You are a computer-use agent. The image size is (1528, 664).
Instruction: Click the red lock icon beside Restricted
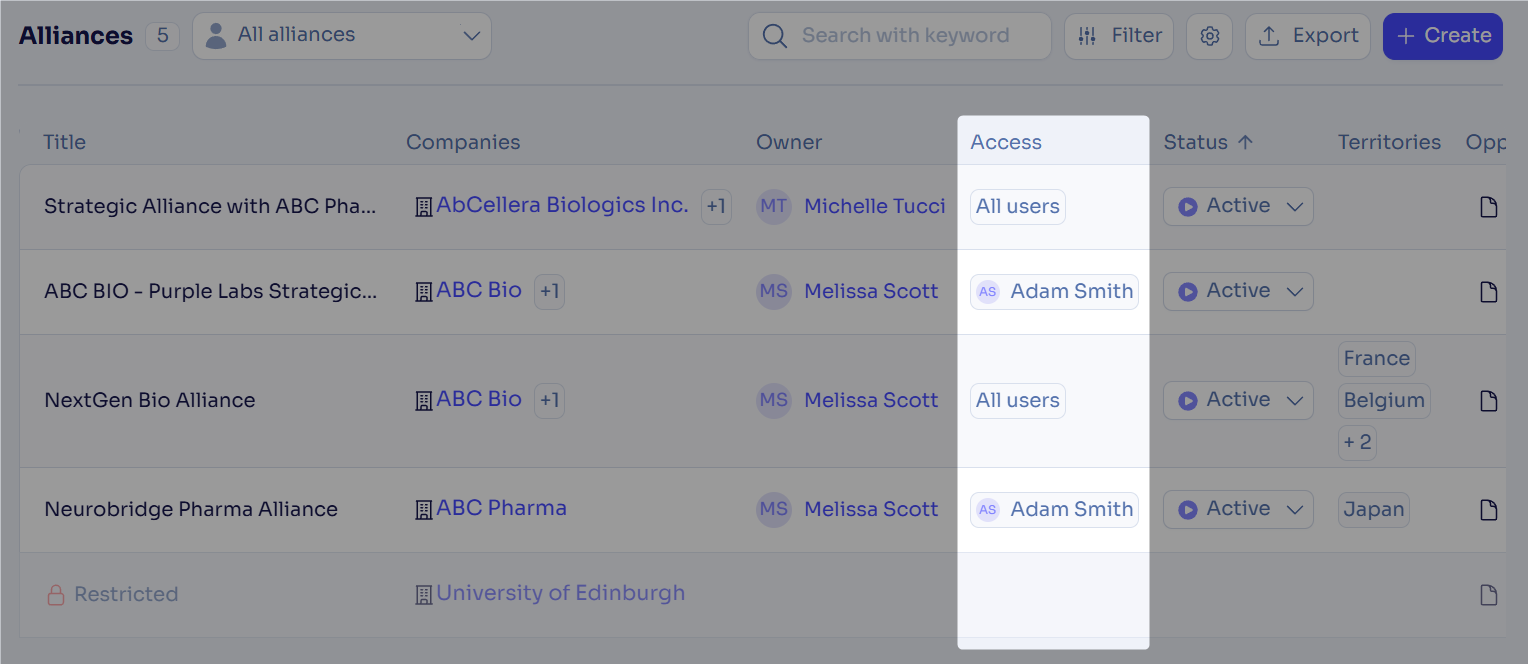56,594
